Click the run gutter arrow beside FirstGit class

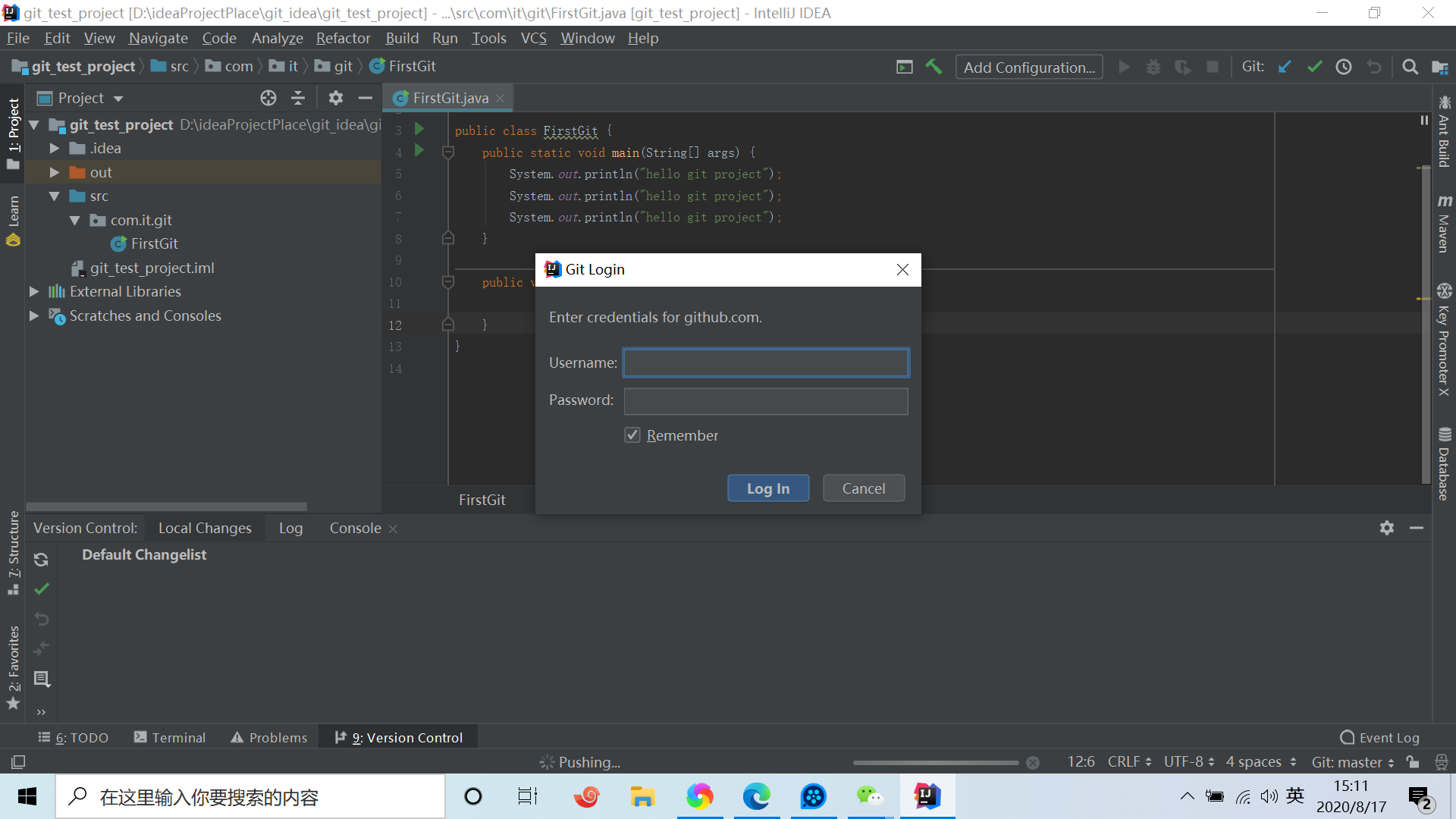tap(419, 129)
